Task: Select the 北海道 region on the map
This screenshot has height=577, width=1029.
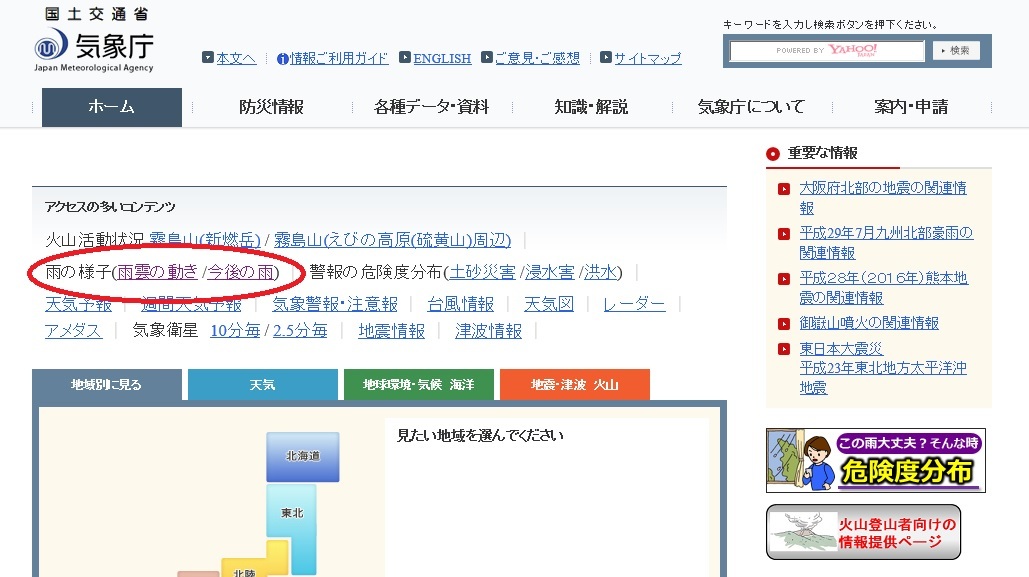Action: (x=302, y=457)
